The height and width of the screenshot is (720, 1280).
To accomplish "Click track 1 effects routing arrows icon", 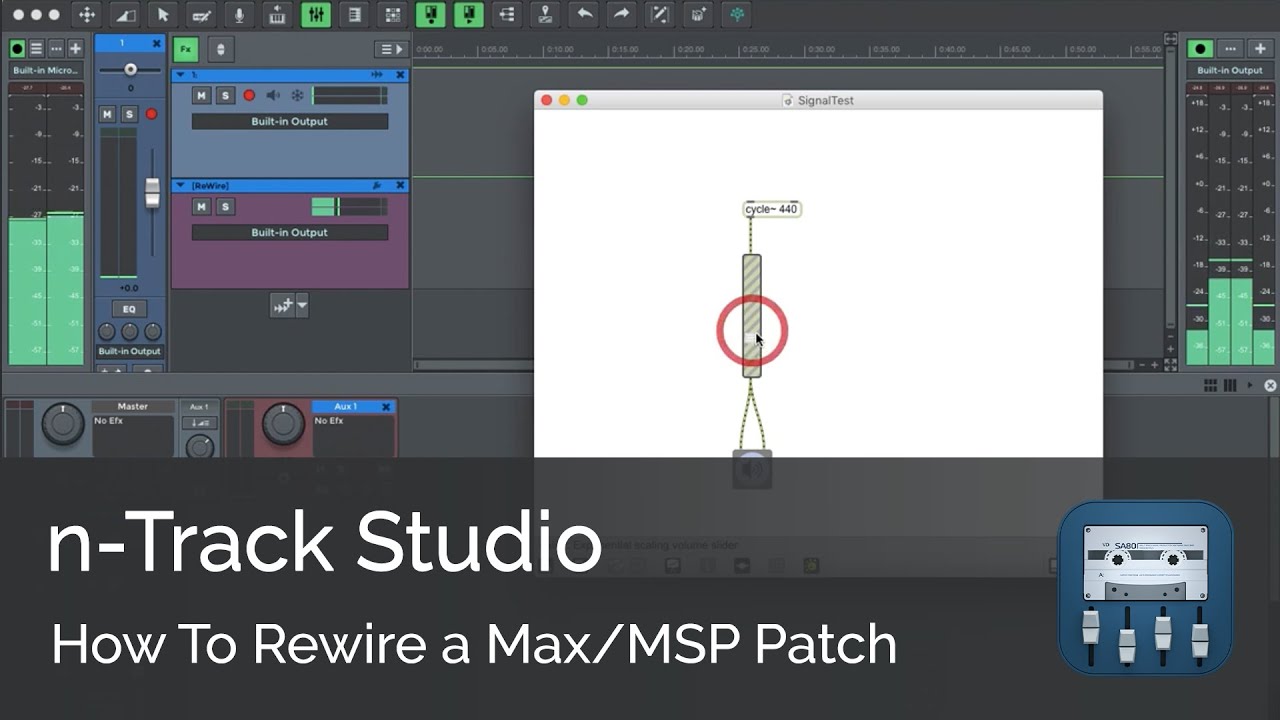I will (377, 75).
